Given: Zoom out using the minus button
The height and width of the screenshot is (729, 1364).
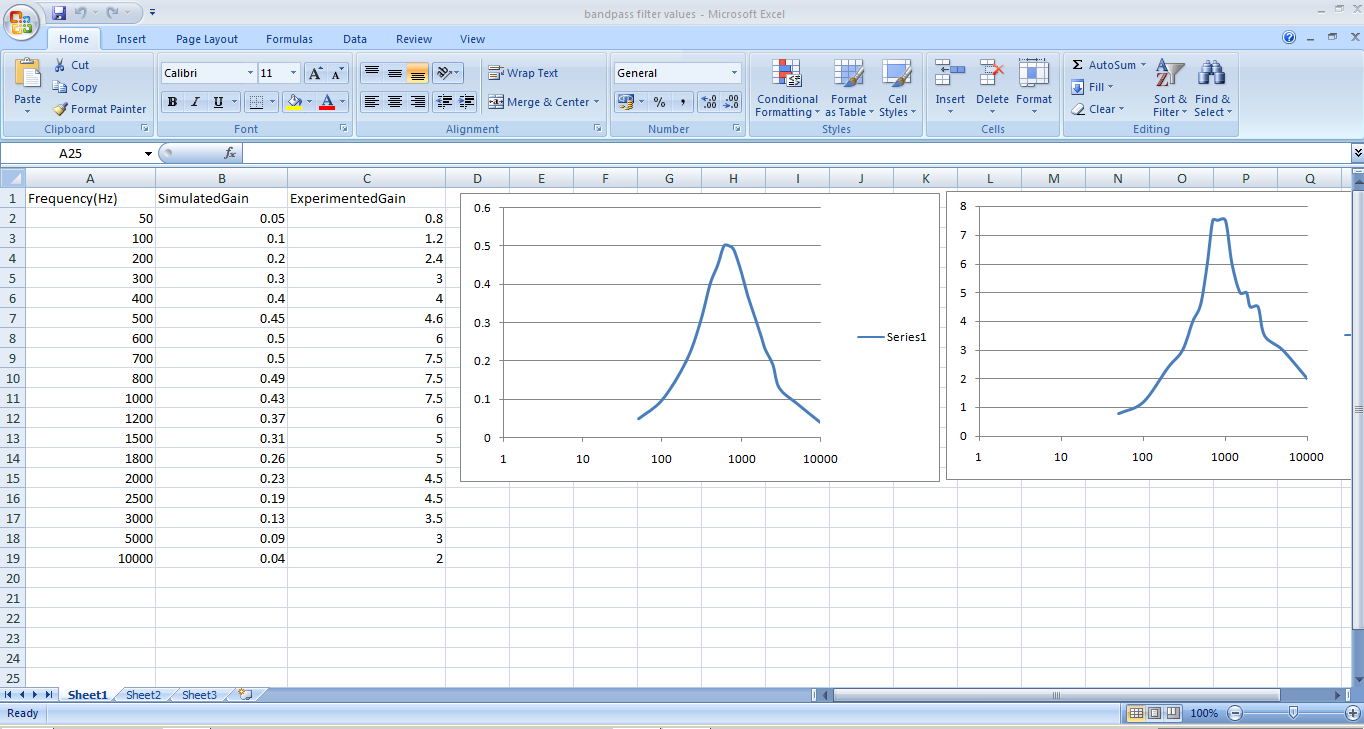Looking at the screenshot, I should click(x=1235, y=713).
